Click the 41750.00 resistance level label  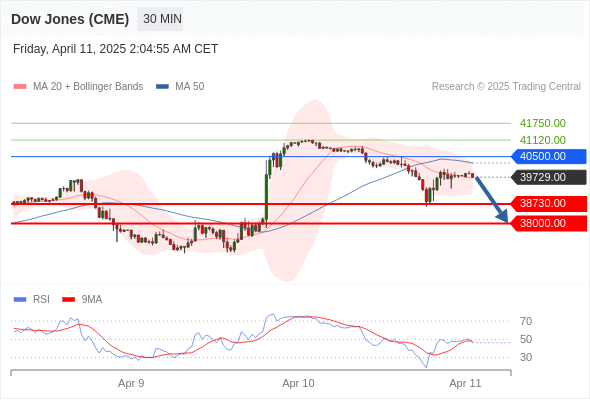pos(543,123)
